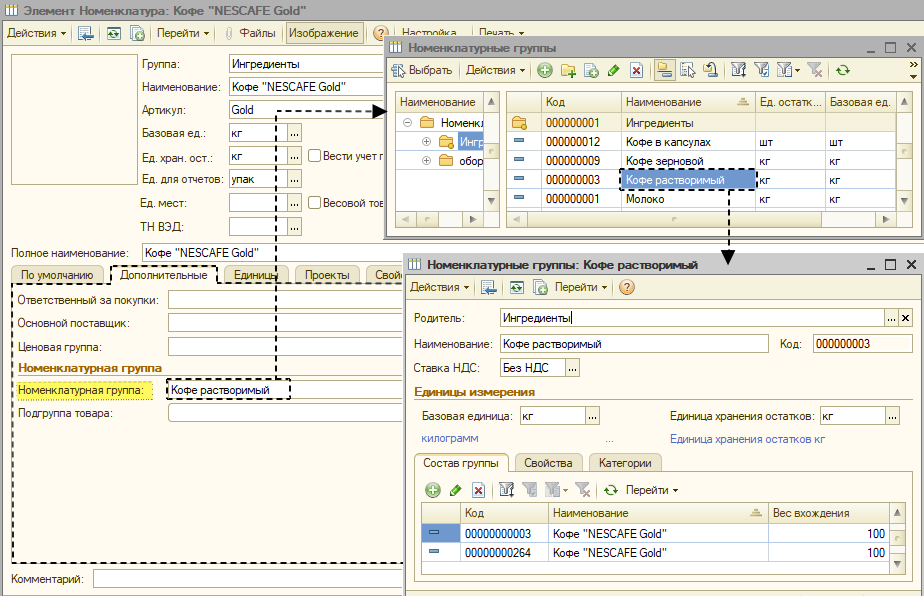Screen dimensions: 924x596
Task: Switch to the По умолчанию tab
Action: point(57,275)
